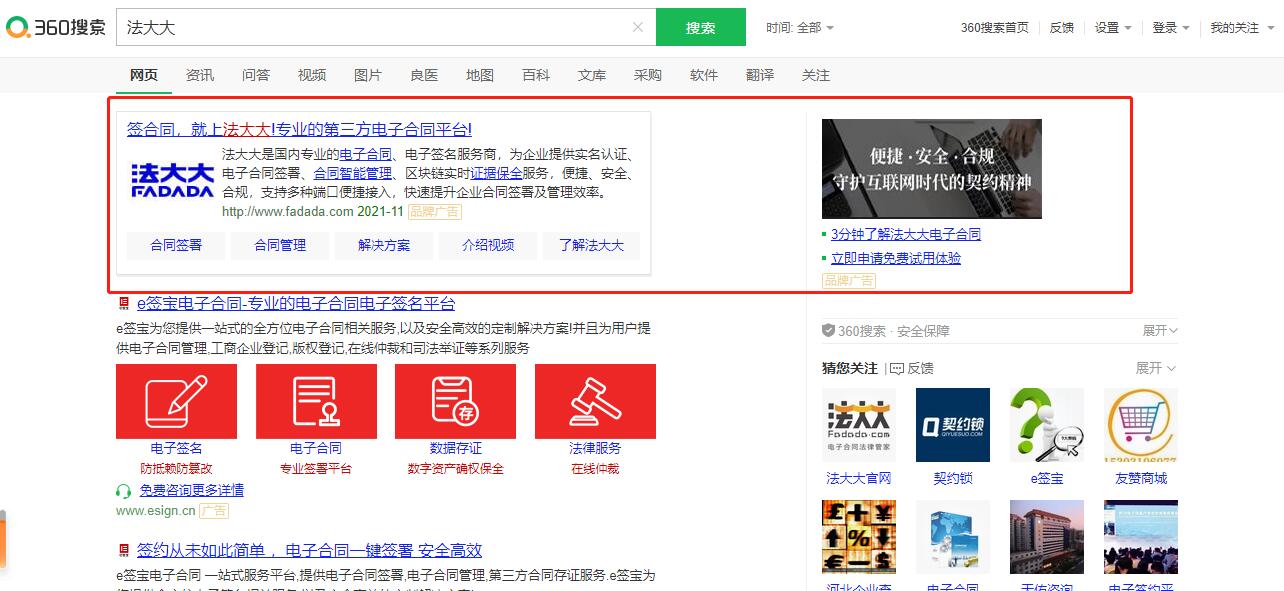Click inside the search input field
Viewport: 1284px width, 591px height.
point(380,27)
